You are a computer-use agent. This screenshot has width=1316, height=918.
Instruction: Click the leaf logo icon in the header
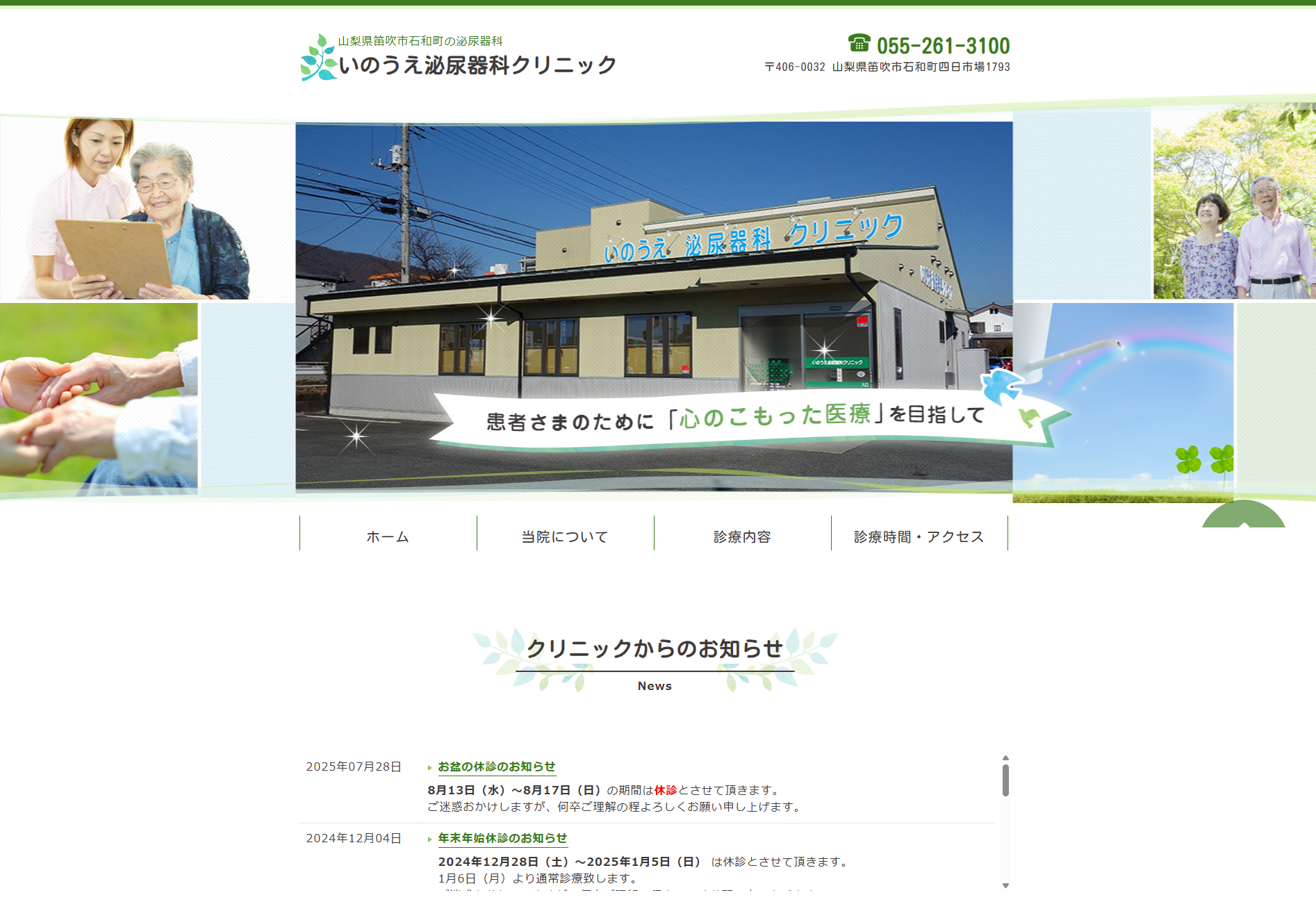point(318,58)
